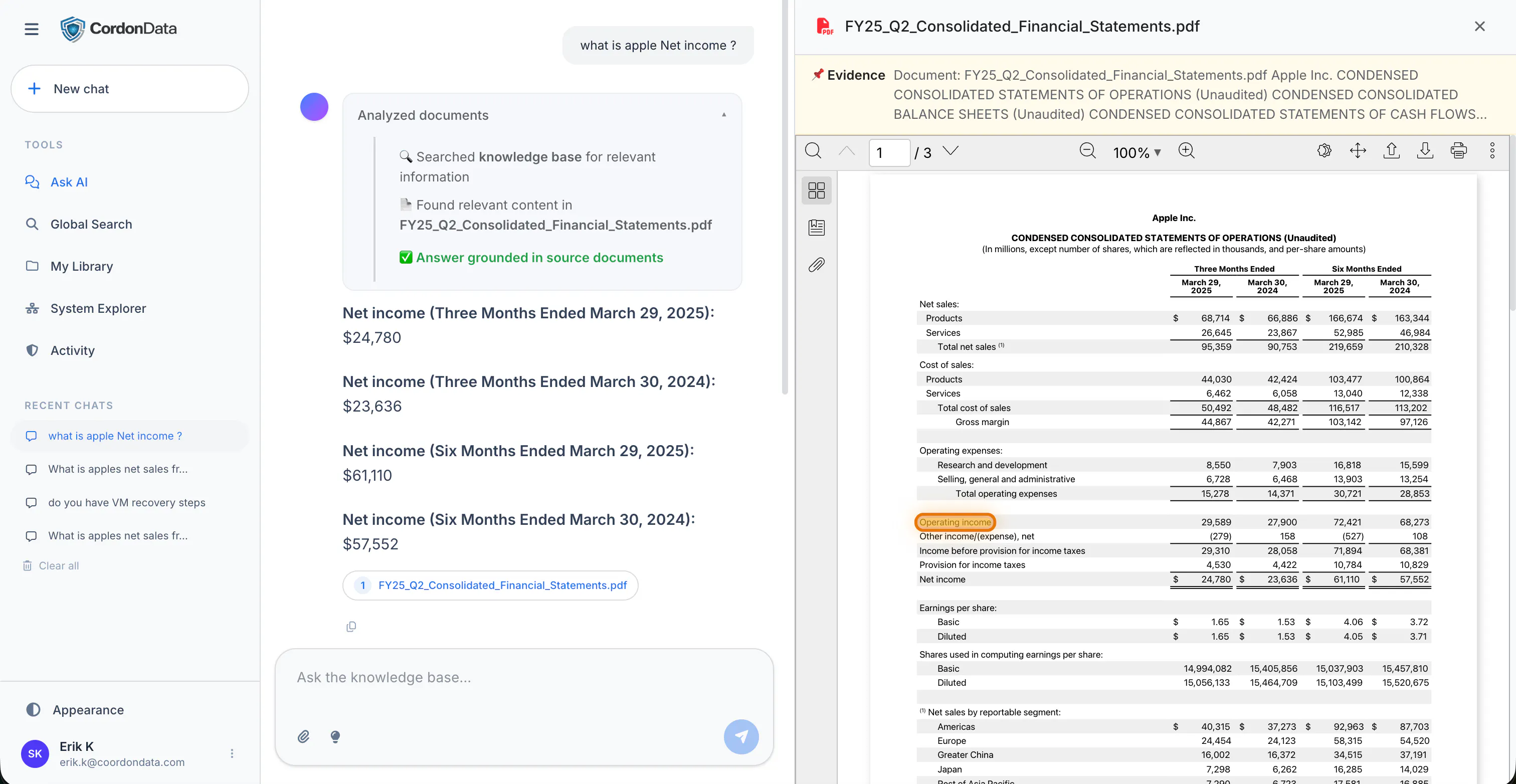
Task: Select recent chat 'what is apple Net income ?'
Action: click(x=129, y=436)
